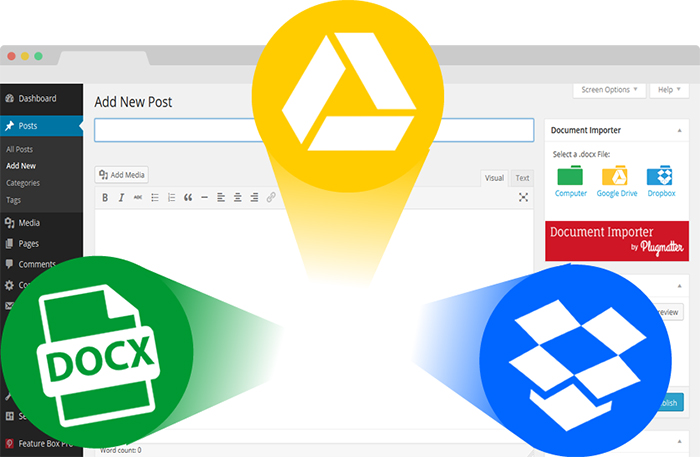Toggle the fullscreen editor icon
700x457 pixels.
523,198
